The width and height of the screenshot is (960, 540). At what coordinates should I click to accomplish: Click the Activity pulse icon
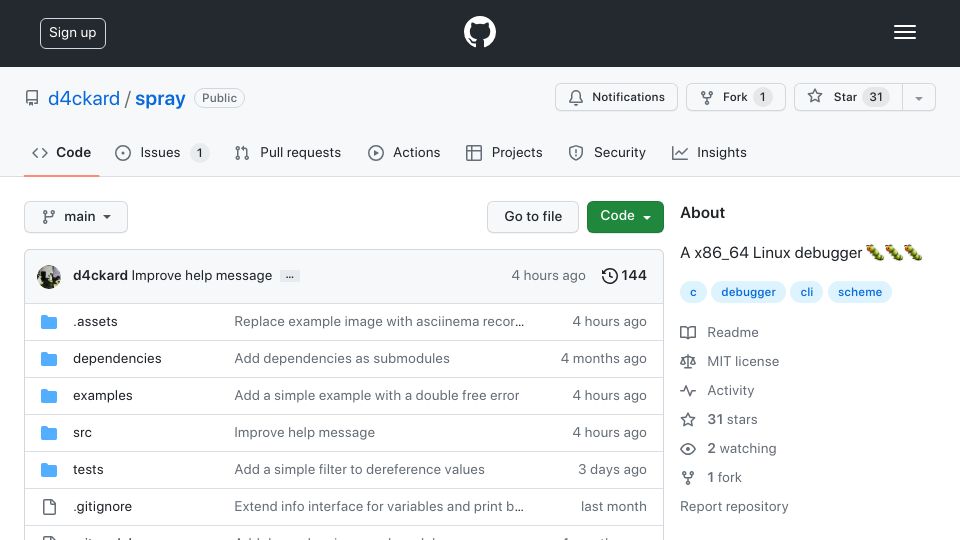tap(688, 391)
